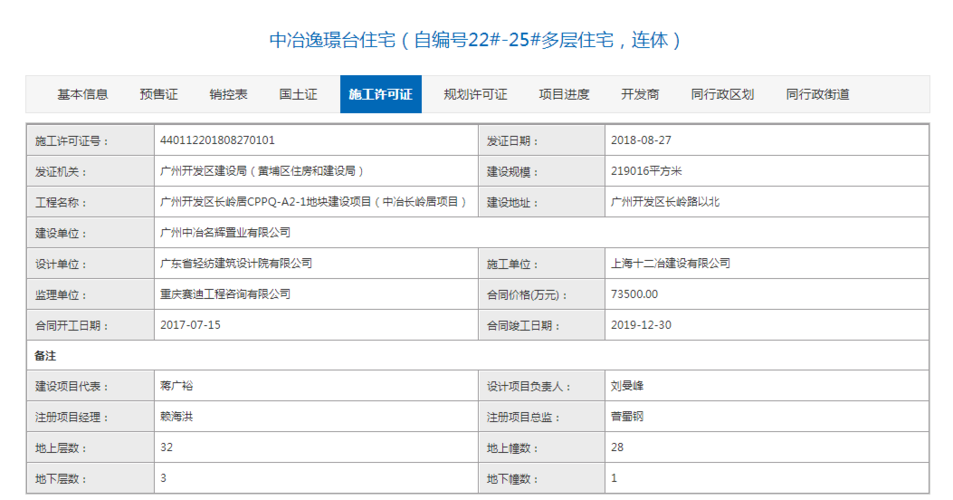Click the active 施工许可证 tab

tap(380, 94)
